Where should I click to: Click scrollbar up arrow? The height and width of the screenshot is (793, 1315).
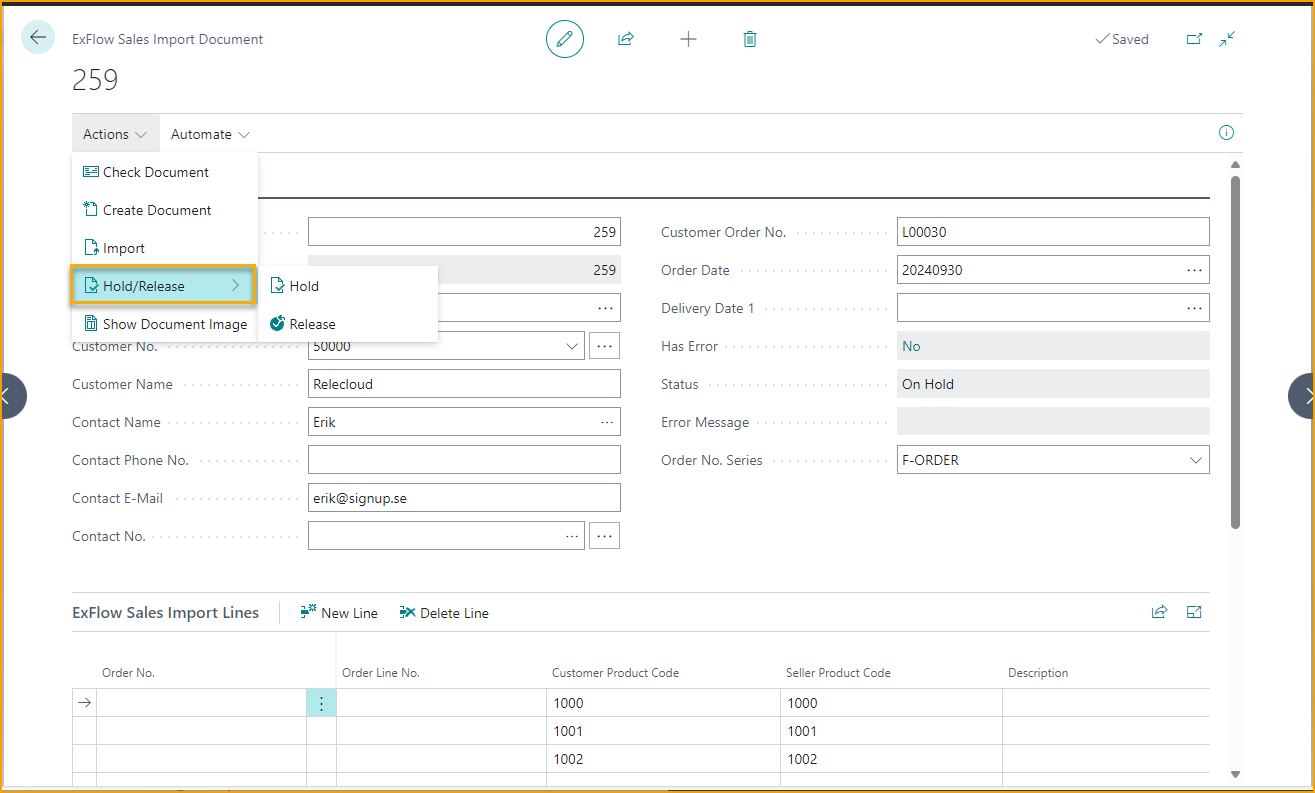(1235, 165)
